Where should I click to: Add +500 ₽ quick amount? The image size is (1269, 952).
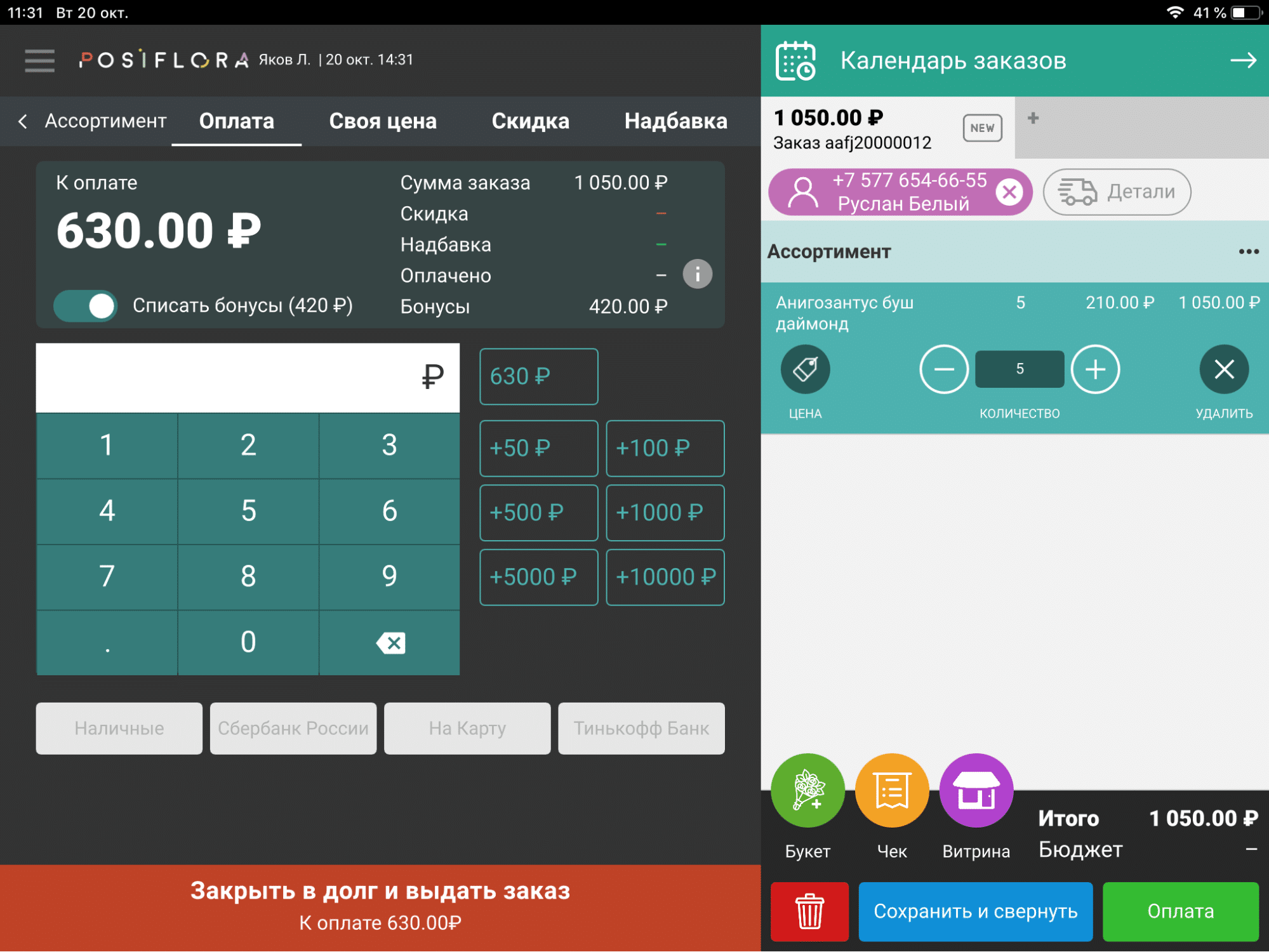538,513
